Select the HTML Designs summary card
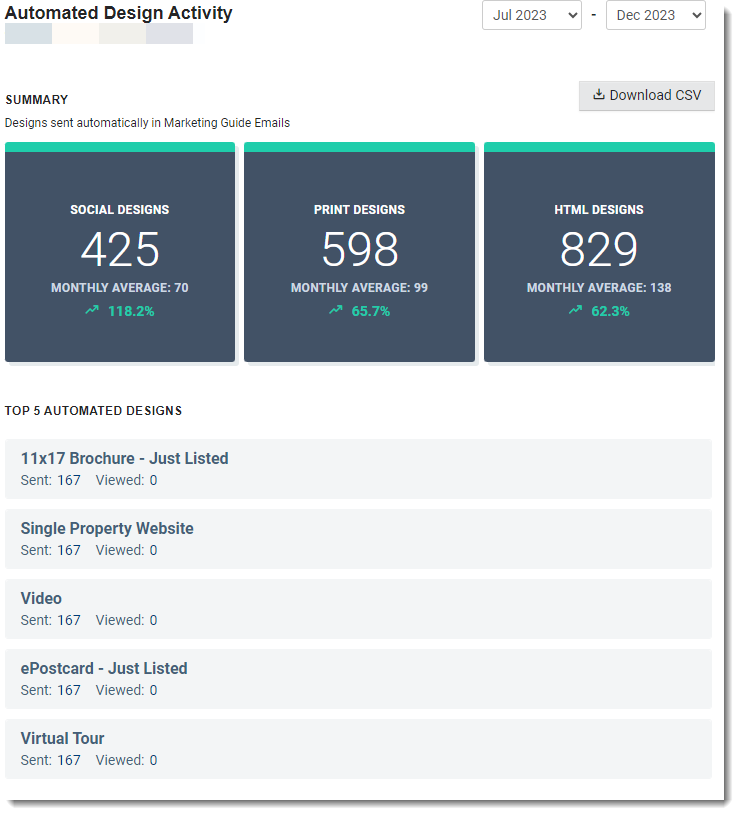The width and height of the screenshot is (739, 815). pyautogui.click(x=599, y=255)
